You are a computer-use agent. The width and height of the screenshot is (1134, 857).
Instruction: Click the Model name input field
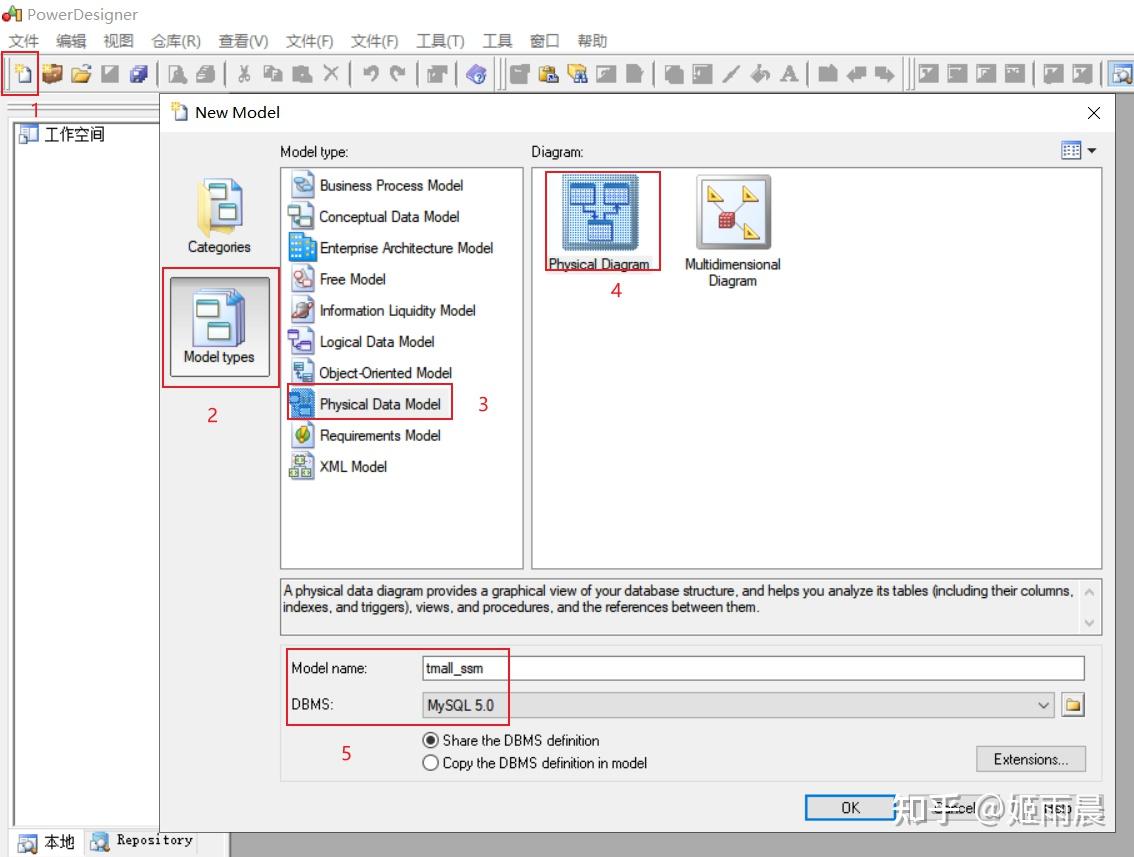(753, 668)
